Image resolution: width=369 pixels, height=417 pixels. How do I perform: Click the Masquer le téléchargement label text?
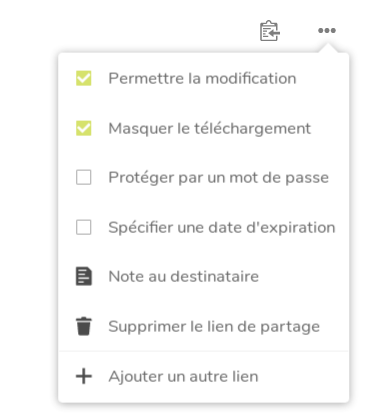pos(210,129)
